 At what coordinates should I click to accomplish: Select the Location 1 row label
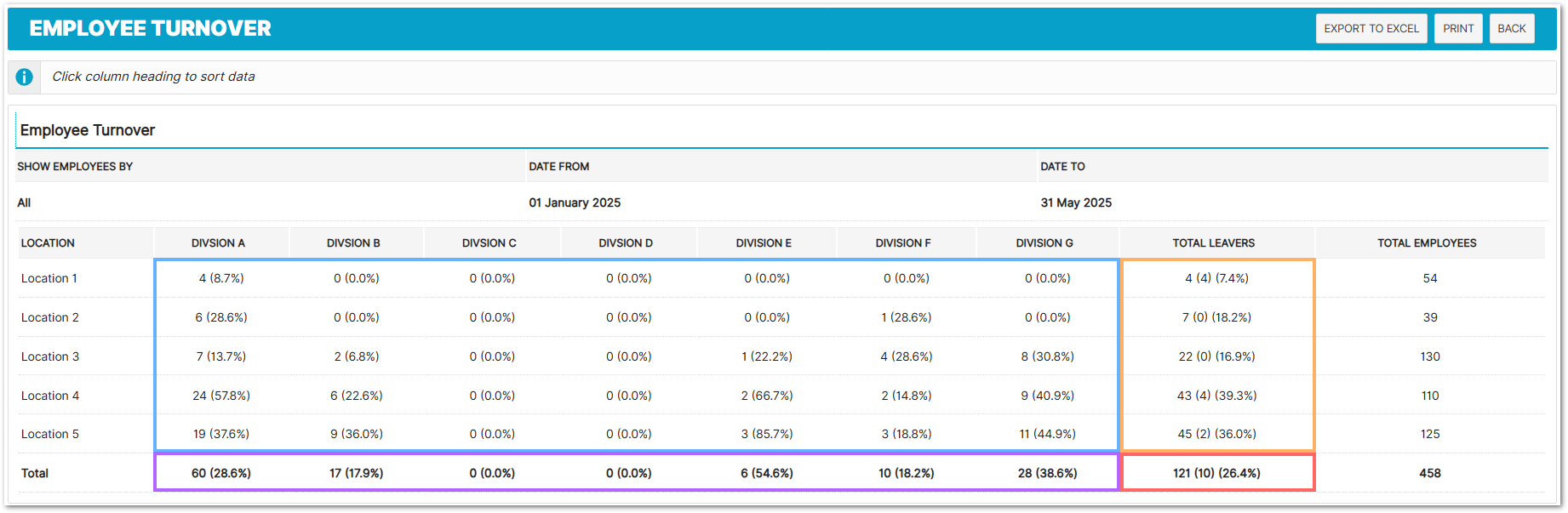point(49,278)
